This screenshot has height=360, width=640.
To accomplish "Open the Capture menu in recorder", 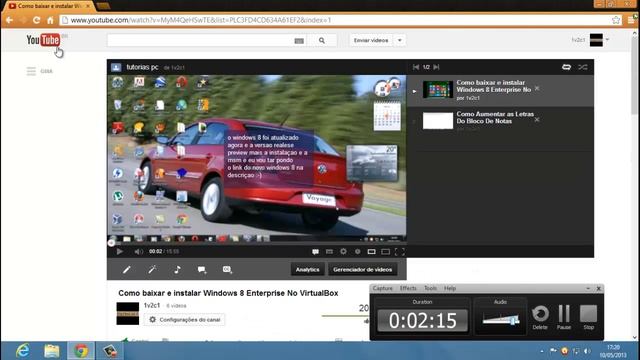I will (382, 288).
